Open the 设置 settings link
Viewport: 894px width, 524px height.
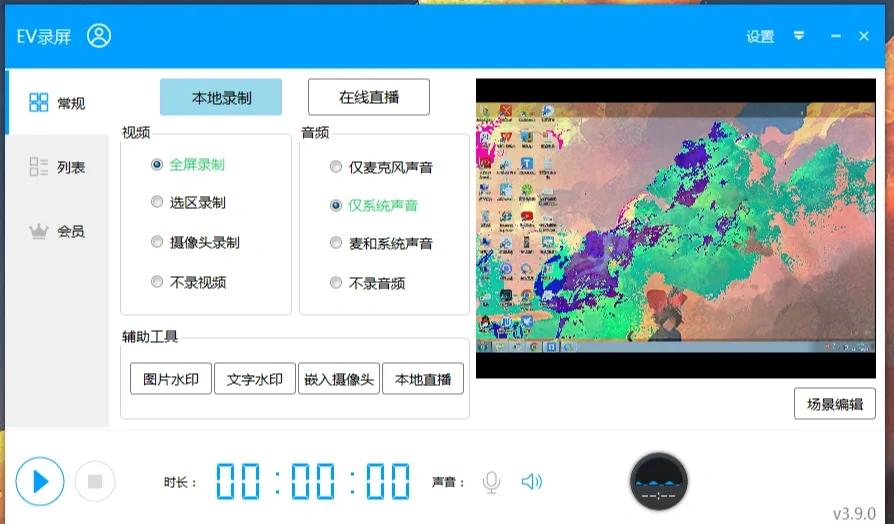760,36
